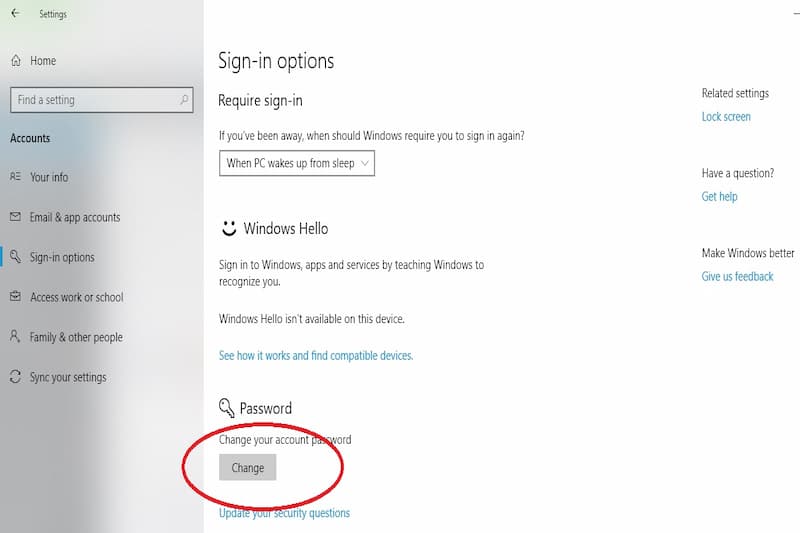
Task: Click the Your info person icon
Action: coord(15,177)
